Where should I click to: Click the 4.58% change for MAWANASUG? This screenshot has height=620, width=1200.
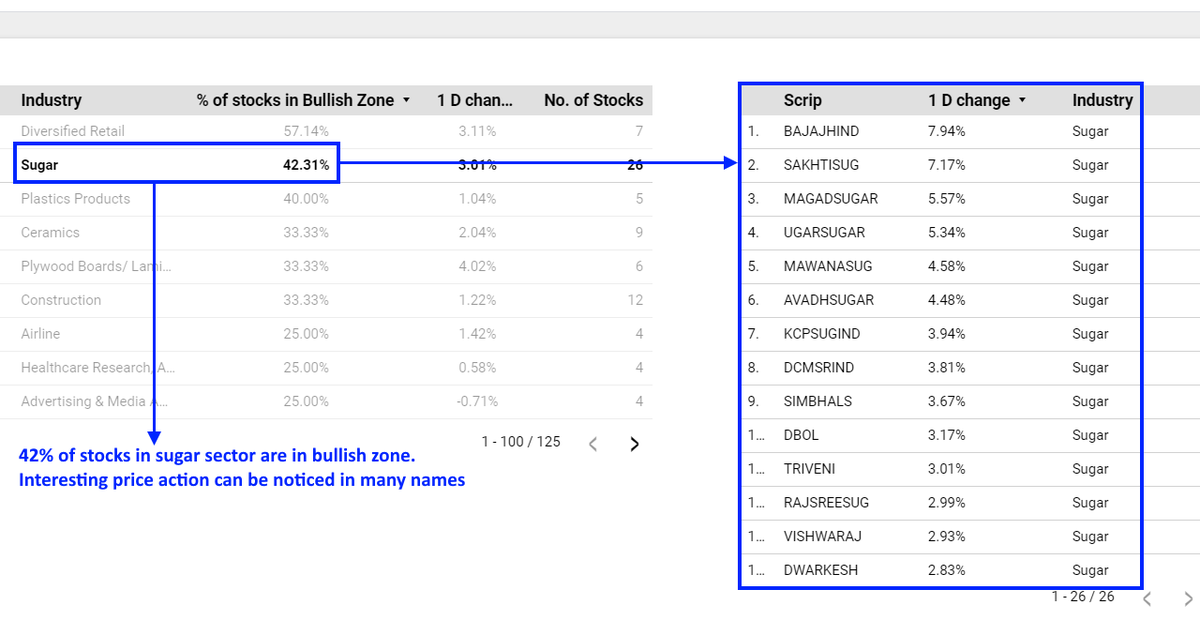pyautogui.click(x=947, y=267)
